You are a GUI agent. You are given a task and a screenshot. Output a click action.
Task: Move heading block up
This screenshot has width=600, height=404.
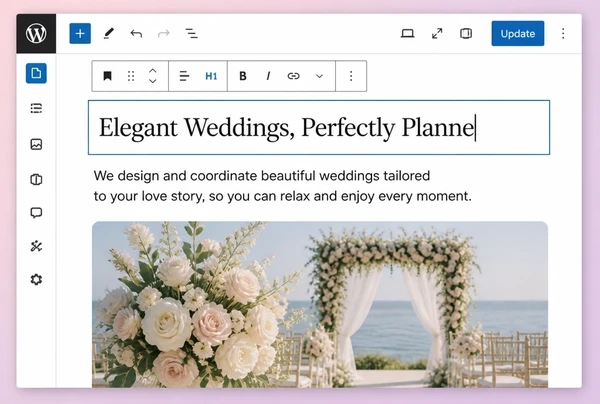click(x=153, y=71)
